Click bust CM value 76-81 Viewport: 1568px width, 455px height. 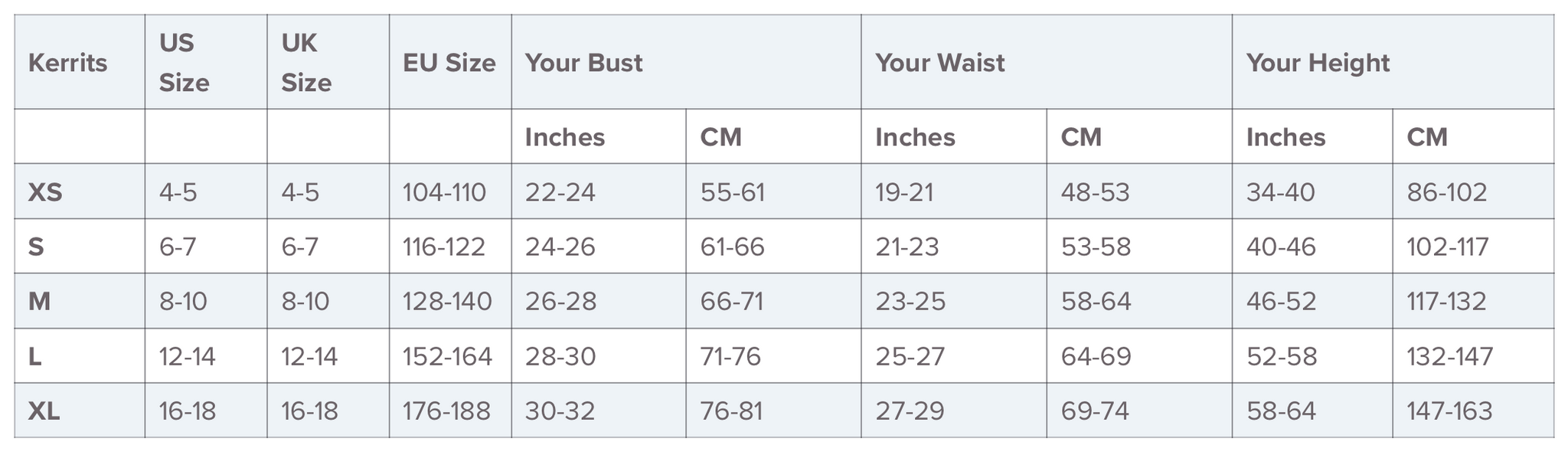(731, 411)
